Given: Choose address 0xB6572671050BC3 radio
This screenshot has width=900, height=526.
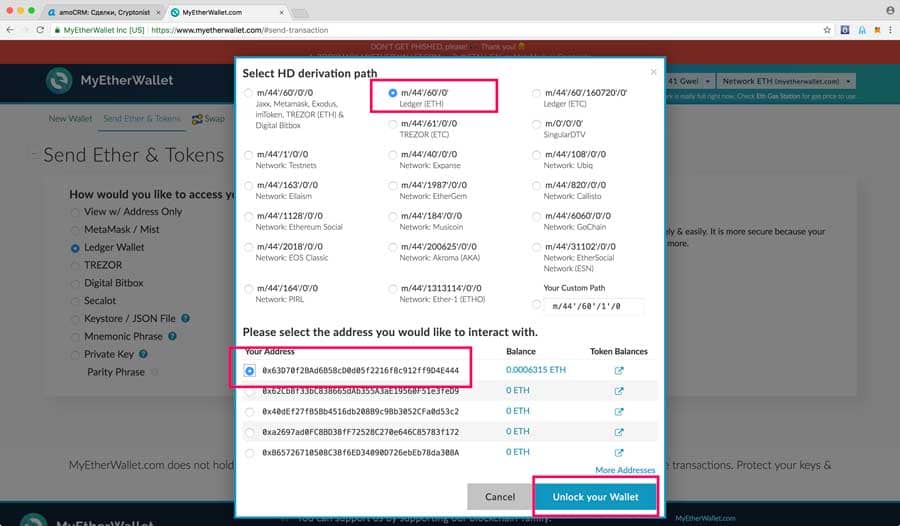Looking at the screenshot, I should (x=249, y=453).
